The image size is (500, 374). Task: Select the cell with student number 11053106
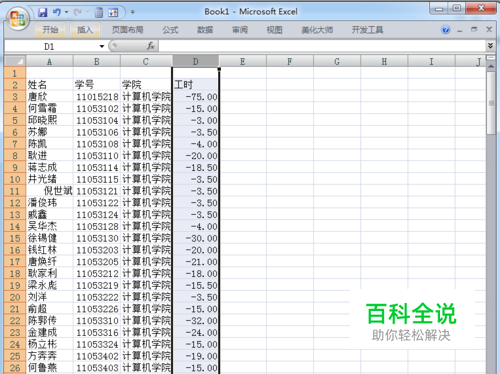pyautogui.click(x=97, y=132)
